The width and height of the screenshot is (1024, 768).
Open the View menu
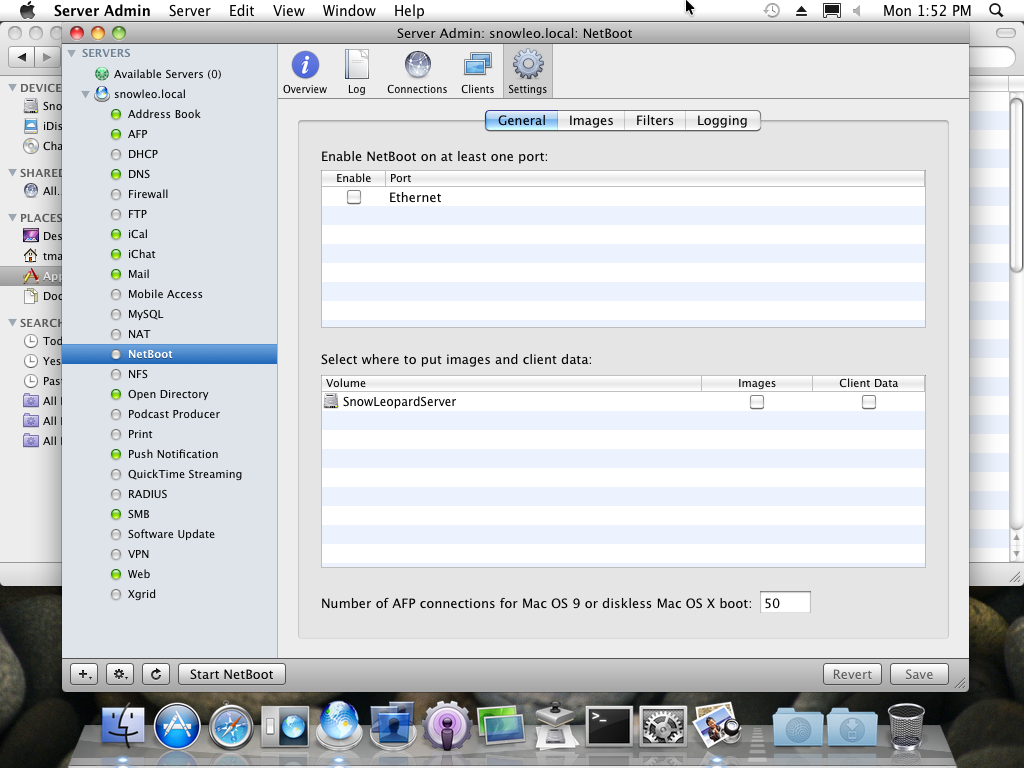289,10
